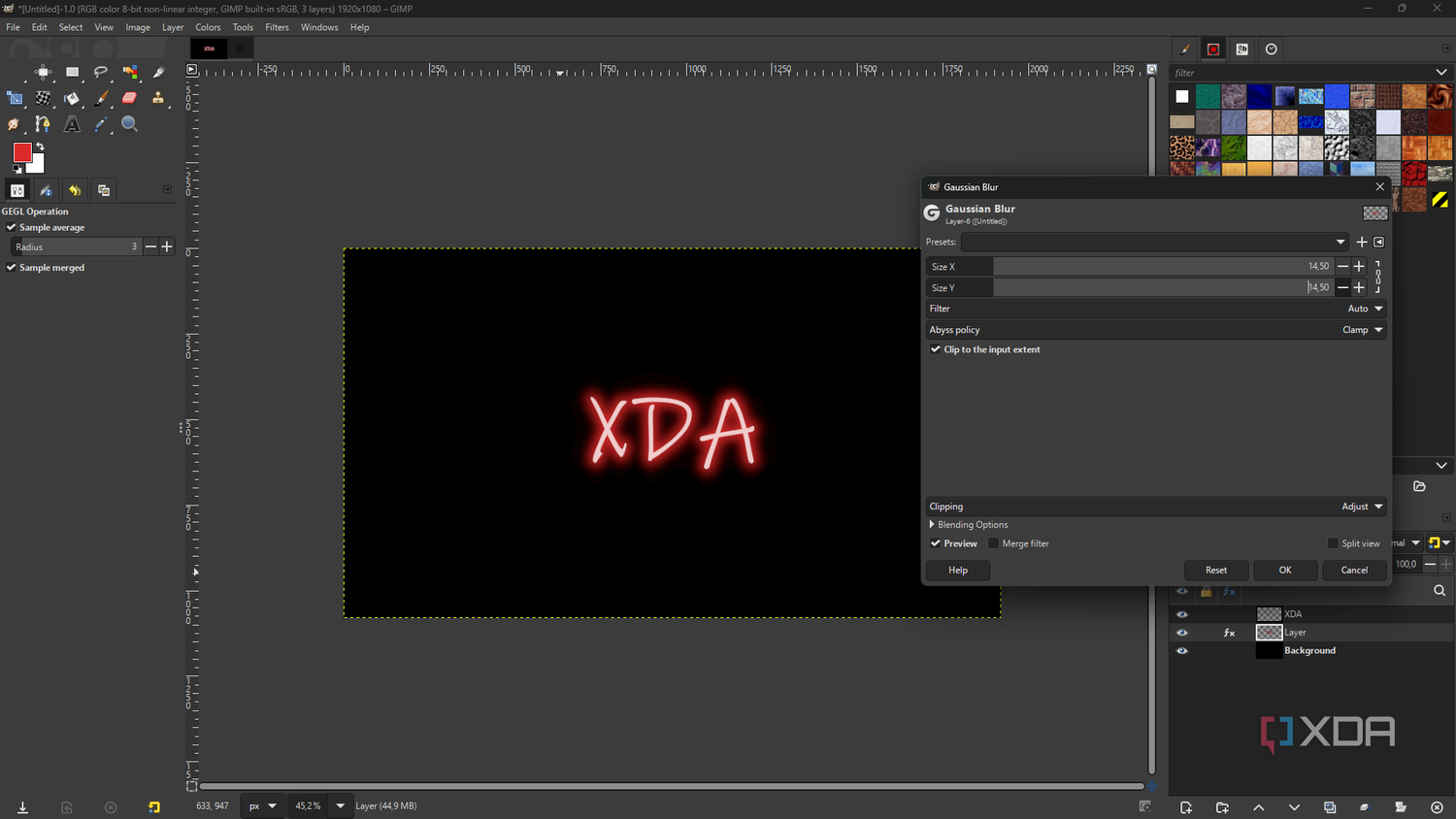Open the Filters menu

point(277,27)
